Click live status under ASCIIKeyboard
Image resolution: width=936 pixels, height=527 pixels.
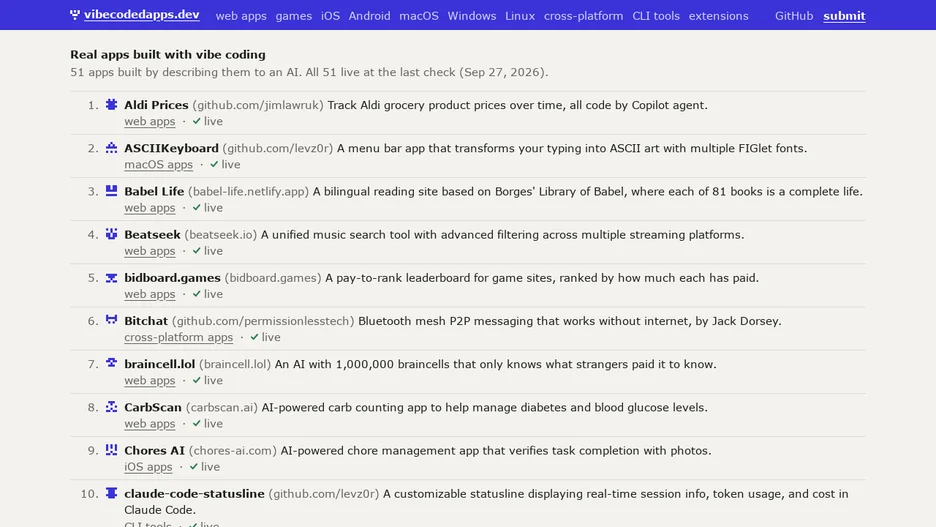pos(225,165)
